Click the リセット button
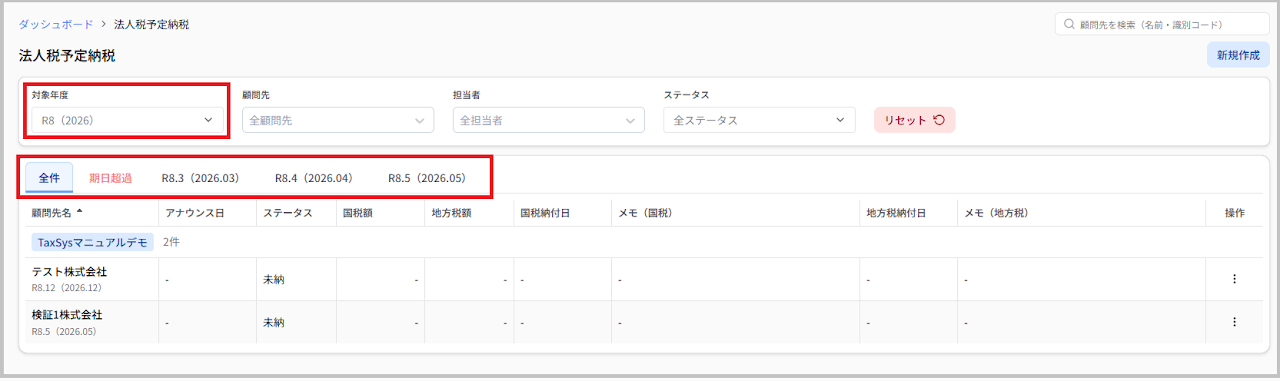 (x=914, y=120)
